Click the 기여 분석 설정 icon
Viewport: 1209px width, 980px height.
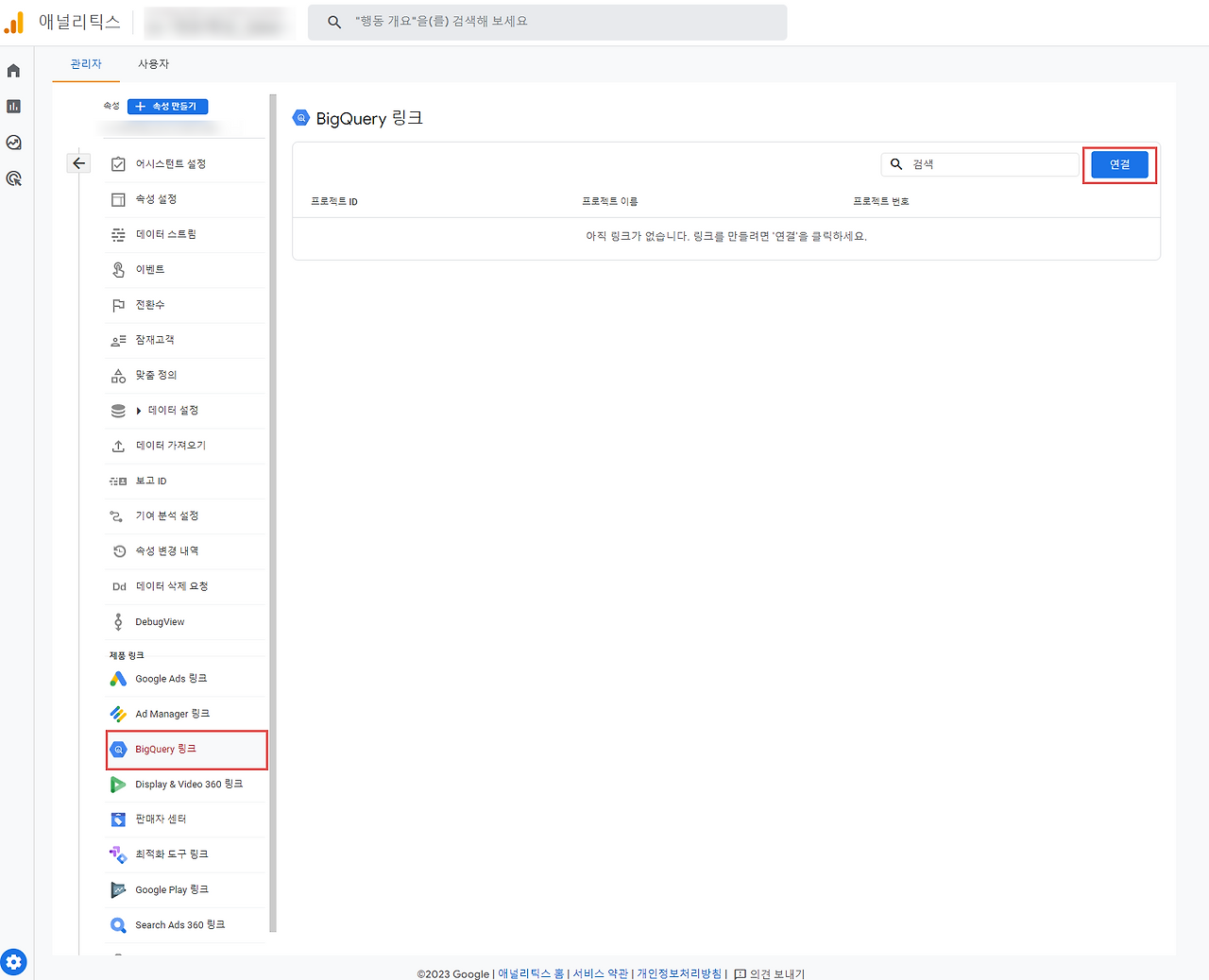pos(118,516)
